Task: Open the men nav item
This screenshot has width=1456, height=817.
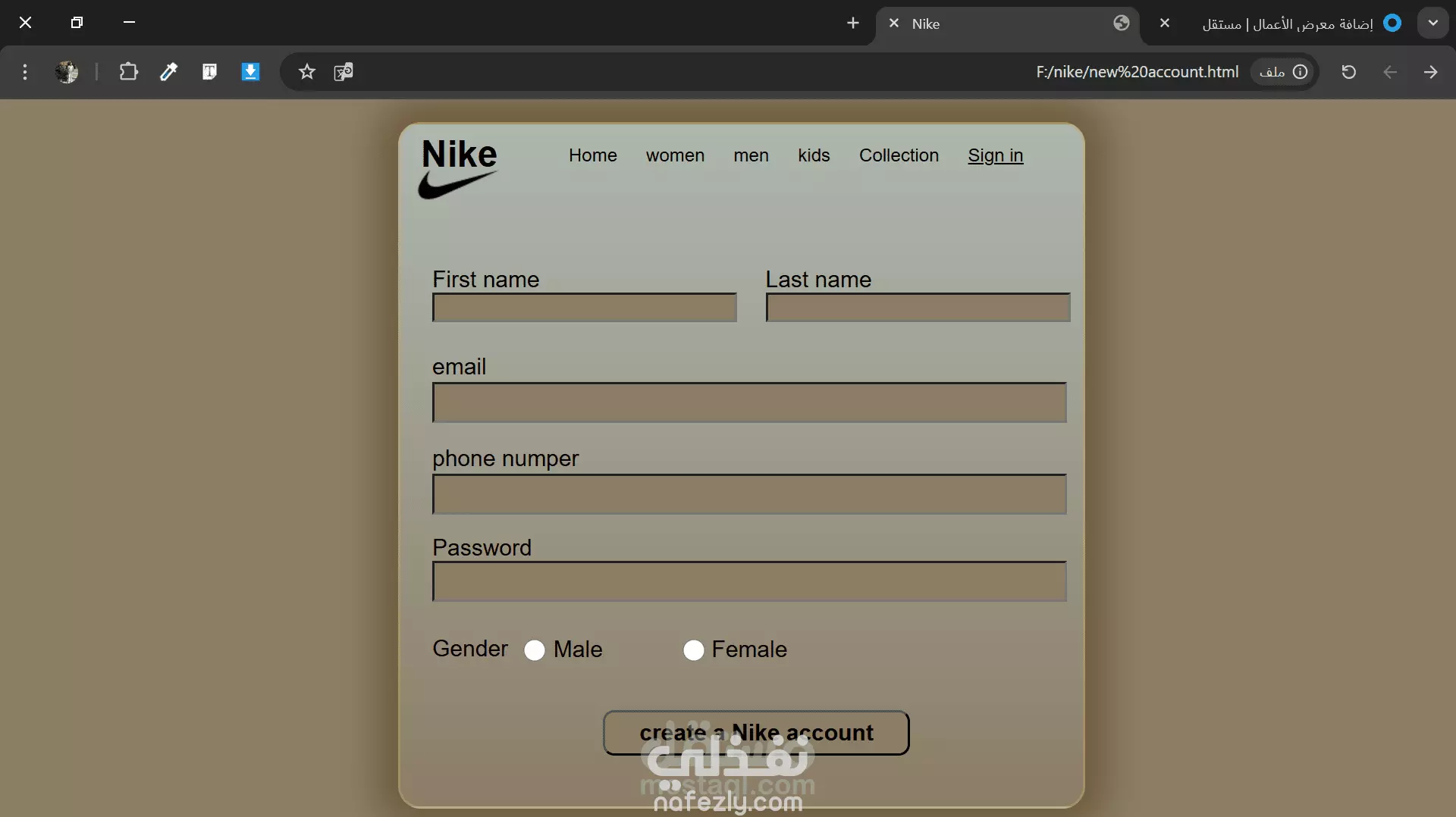Action: (751, 155)
